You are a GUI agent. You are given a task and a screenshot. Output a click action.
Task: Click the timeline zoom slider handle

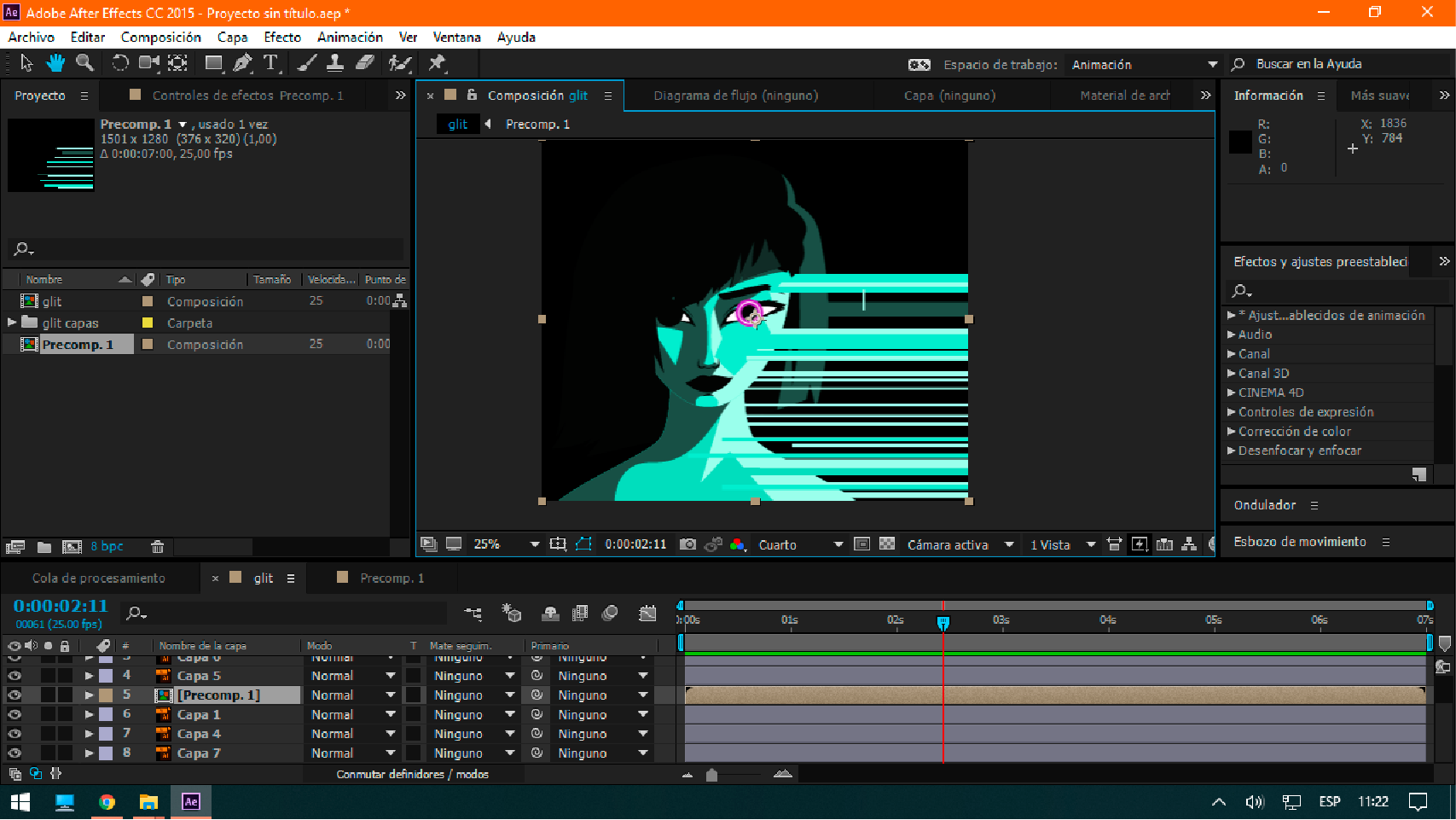click(711, 776)
